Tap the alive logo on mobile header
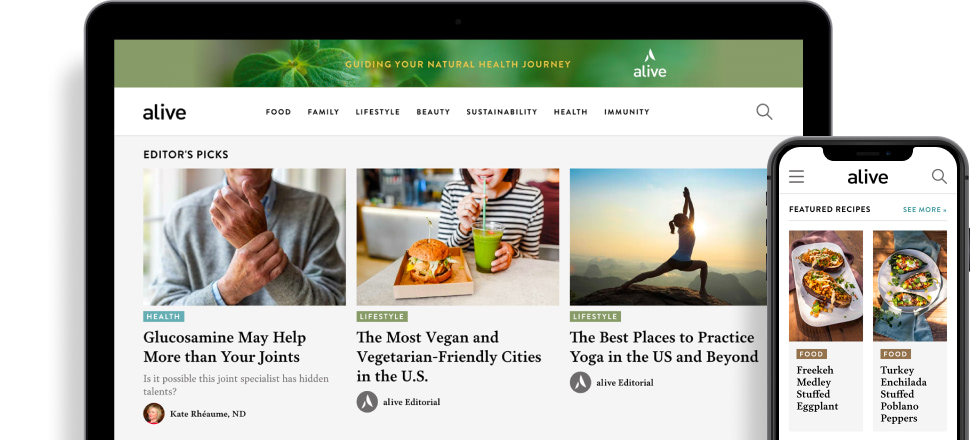The image size is (970, 440). (867, 177)
